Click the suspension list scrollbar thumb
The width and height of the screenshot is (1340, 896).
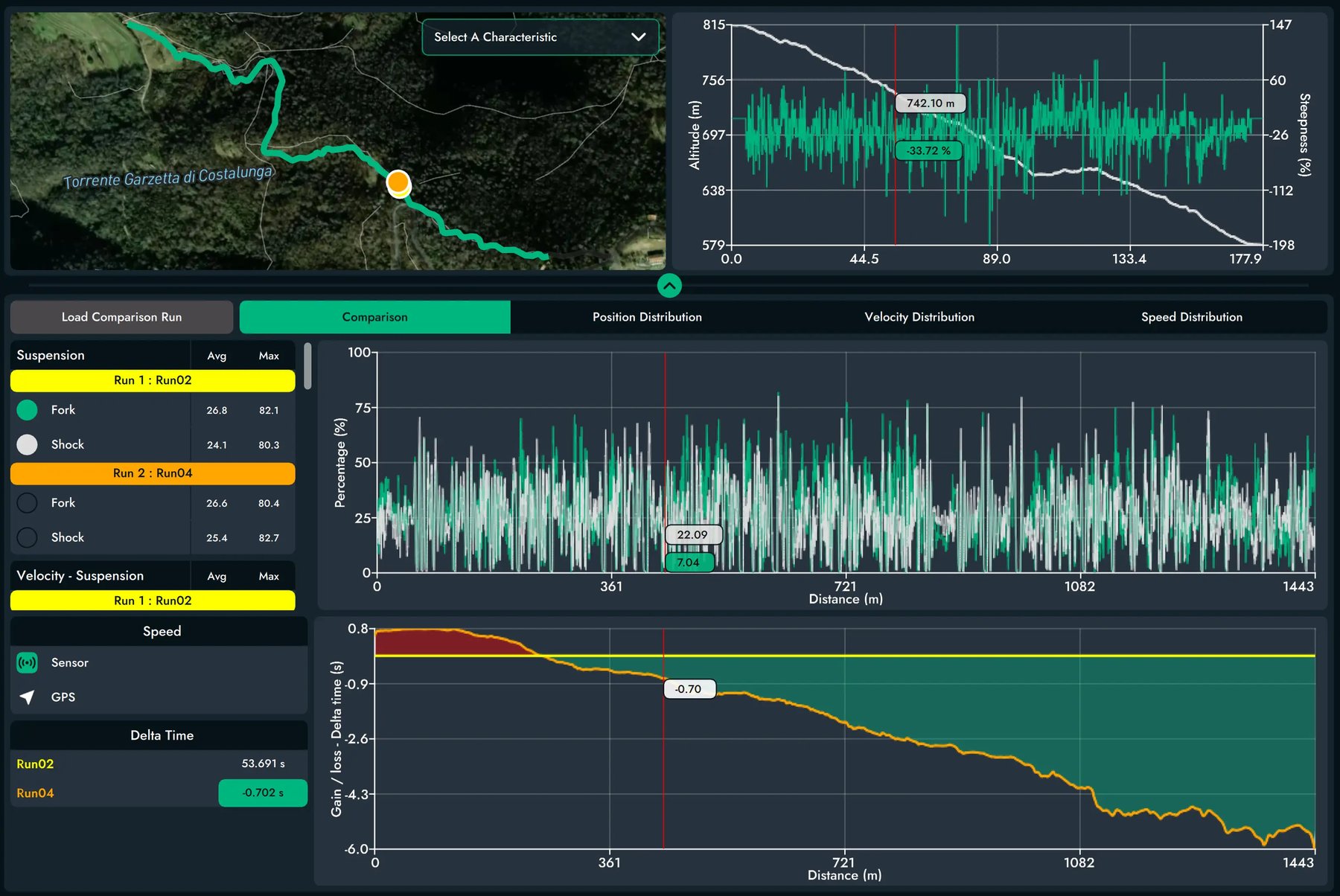pyautogui.click(x=307, y=366)
